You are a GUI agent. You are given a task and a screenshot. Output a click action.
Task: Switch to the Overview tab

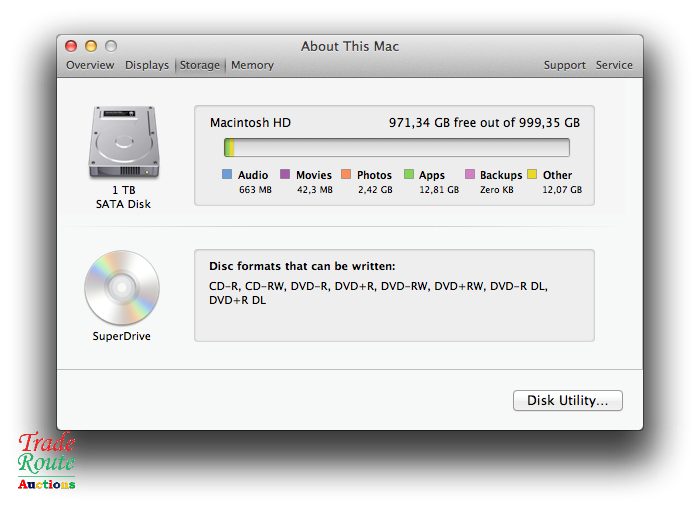coord(90,65)
